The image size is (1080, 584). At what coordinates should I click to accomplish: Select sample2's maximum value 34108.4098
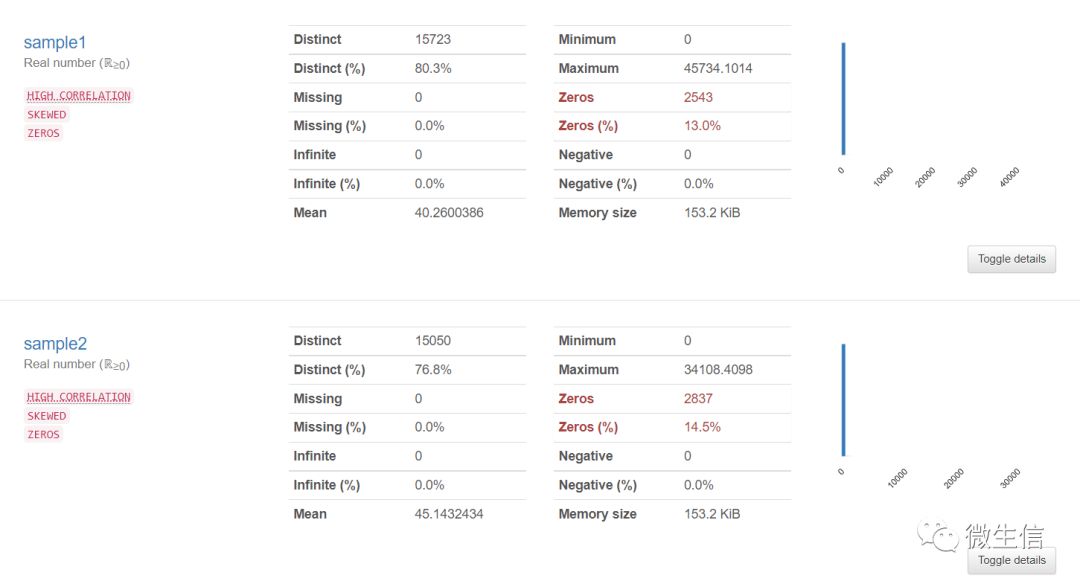(x=718, y=370)
